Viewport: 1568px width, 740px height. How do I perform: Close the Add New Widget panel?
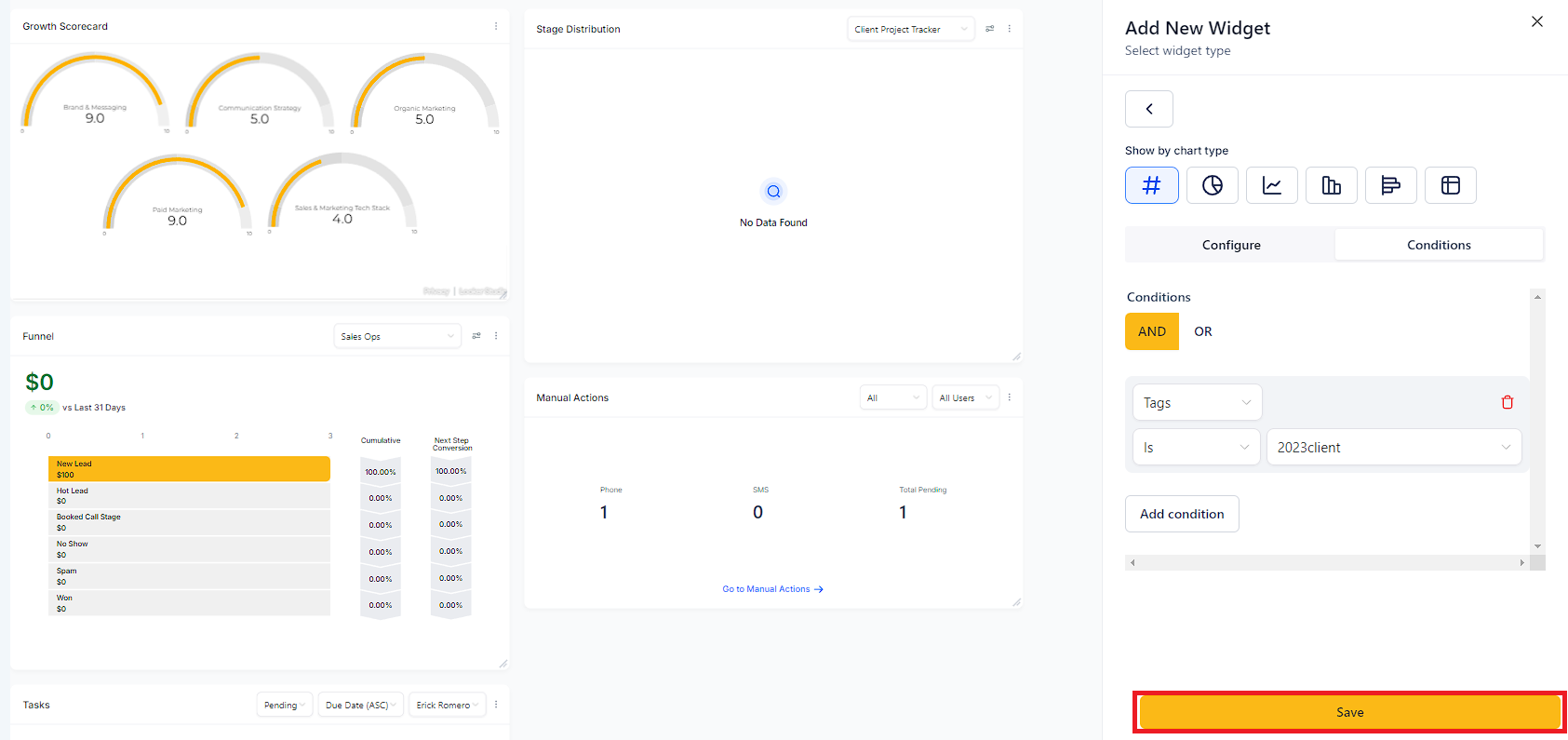1537,21
